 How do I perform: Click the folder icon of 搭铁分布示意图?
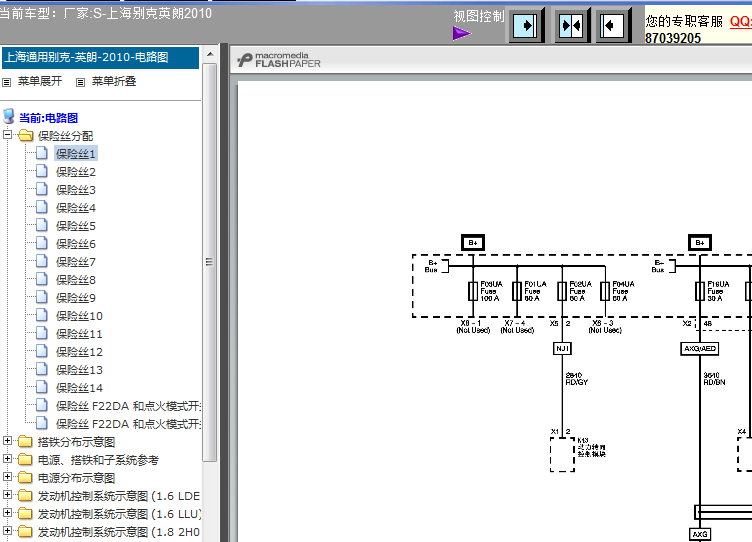(x=25, y=441)
